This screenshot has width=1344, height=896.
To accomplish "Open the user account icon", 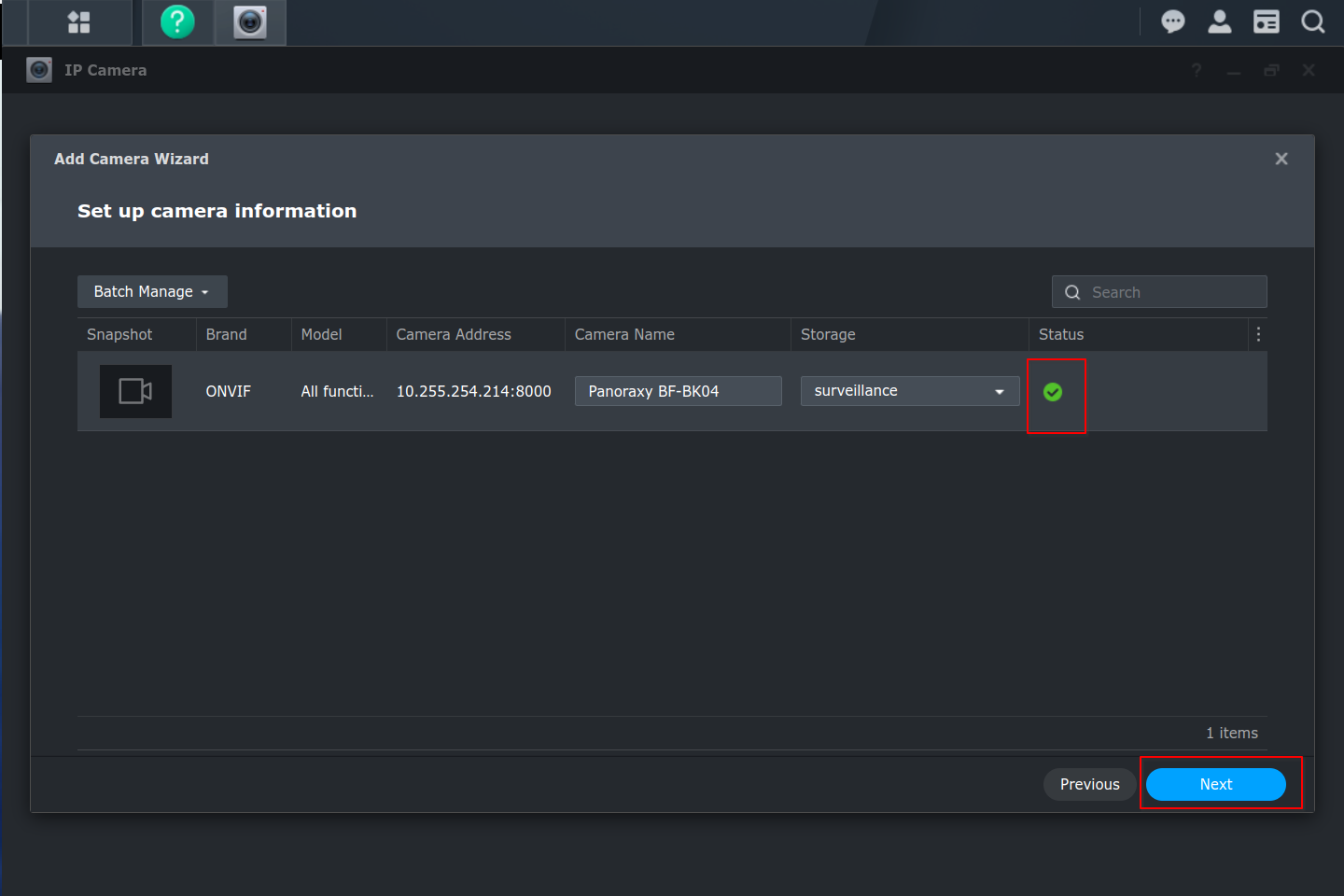I will pyautogui.click(x=1219, y=21).
